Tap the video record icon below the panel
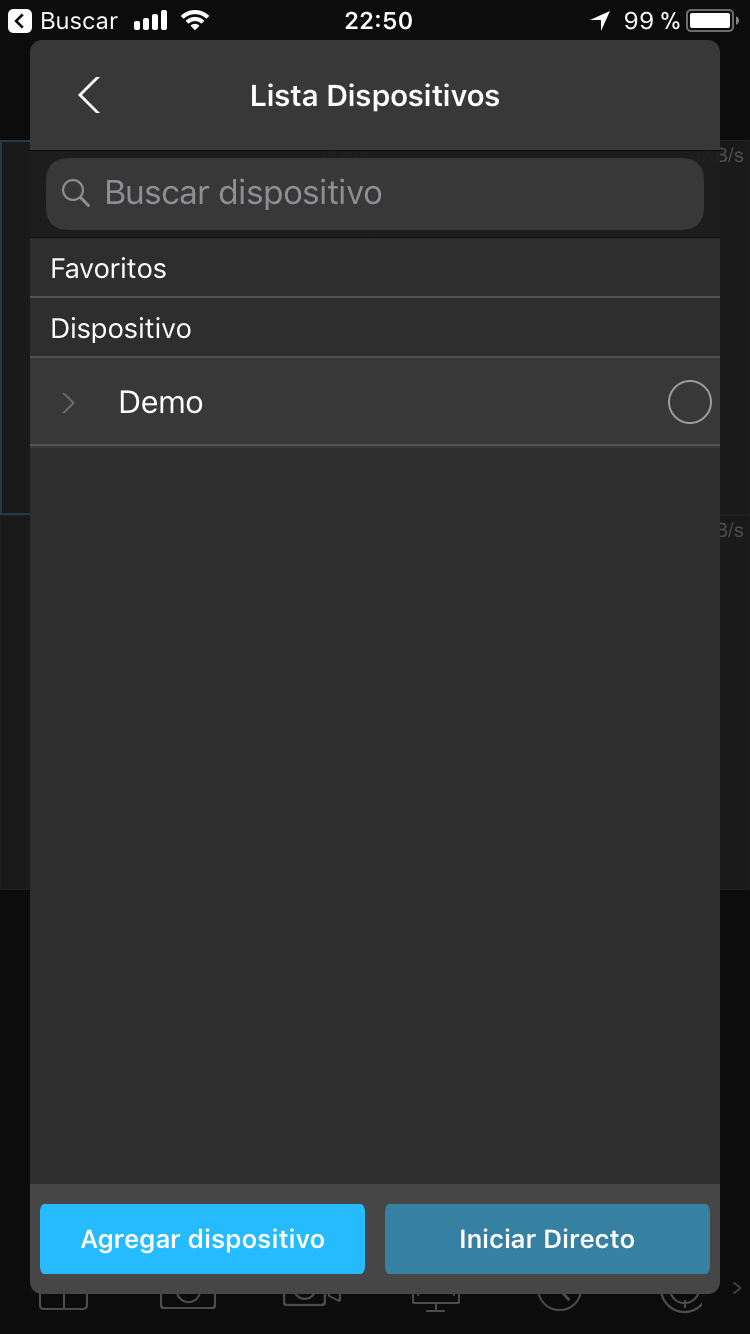The image size is (750, 1334). coord(312,1300)
